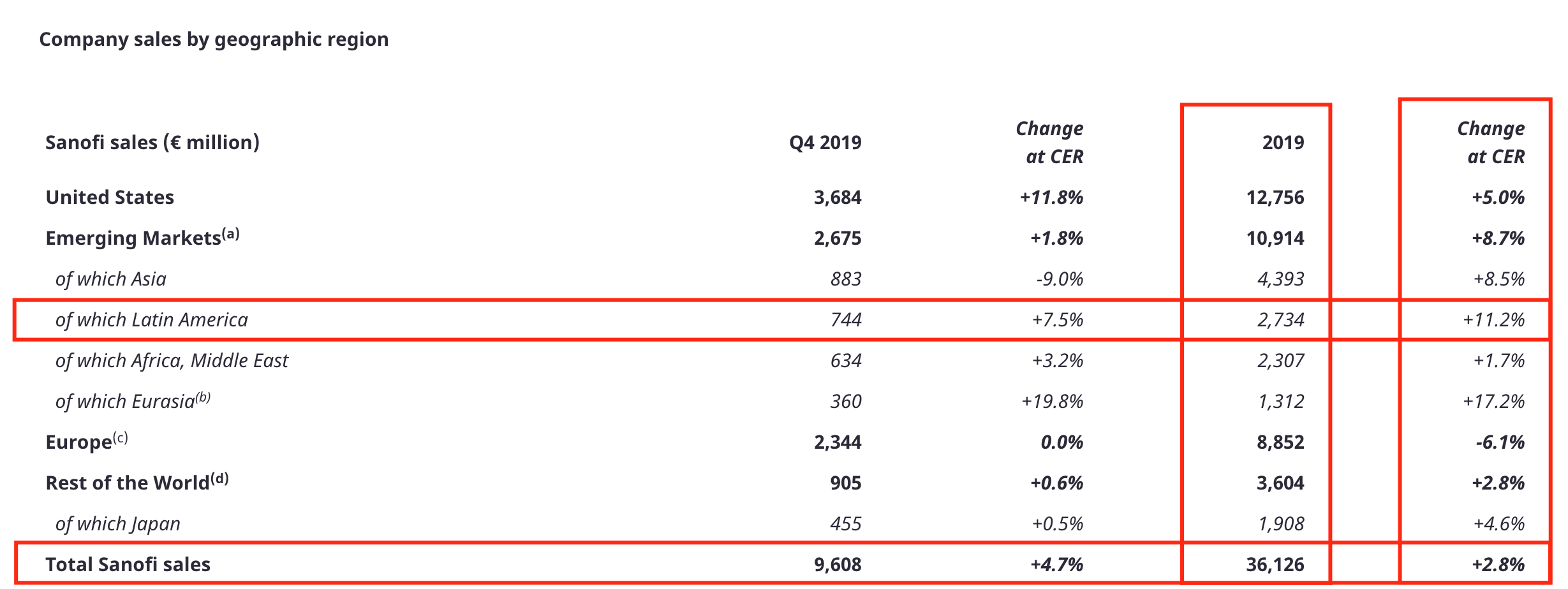The image size is (1568, 589).
Task: Click the 'Total Sanofi sales' row label
Action: coord(128,565)
